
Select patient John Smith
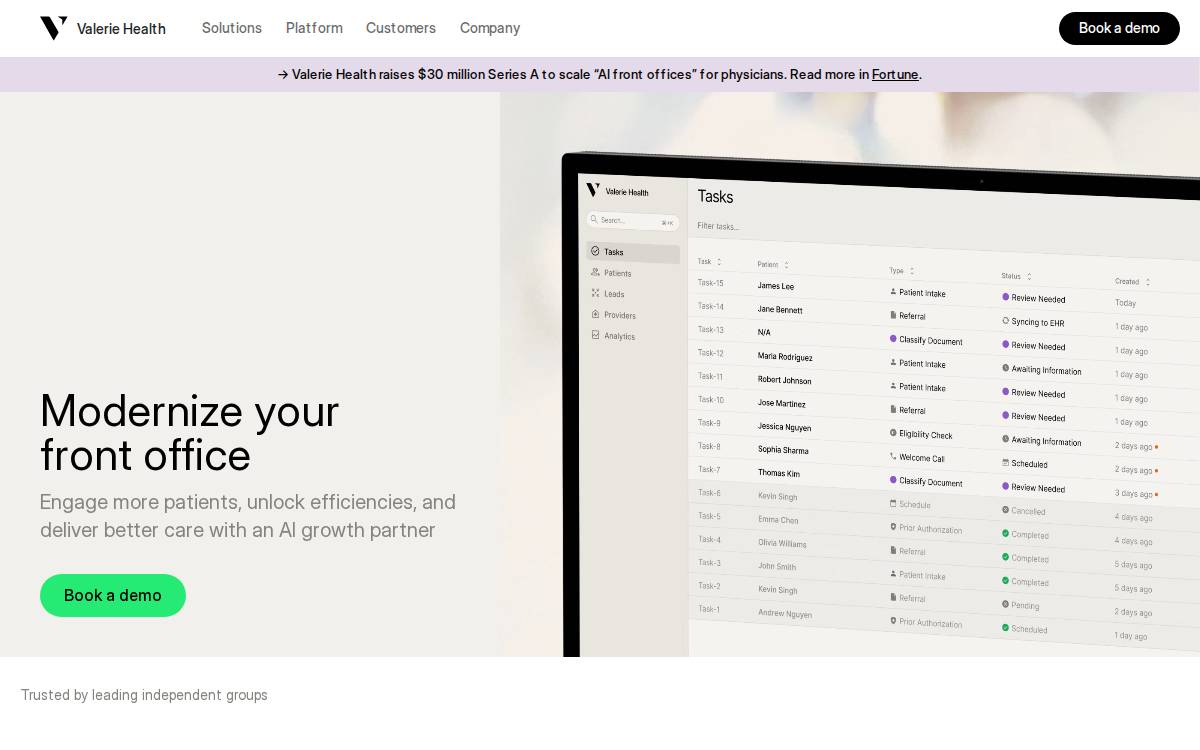point(777,566)
